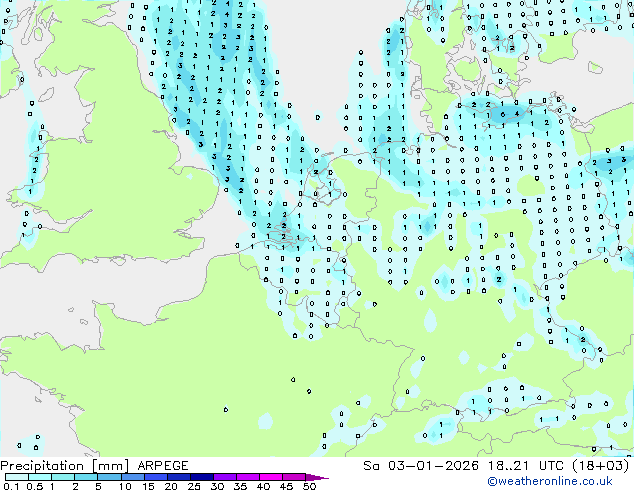Image resolution: width=634 pixels, height=490 pixels.
Task: Click the '25' legend scale label
Action: coord(194,486)
